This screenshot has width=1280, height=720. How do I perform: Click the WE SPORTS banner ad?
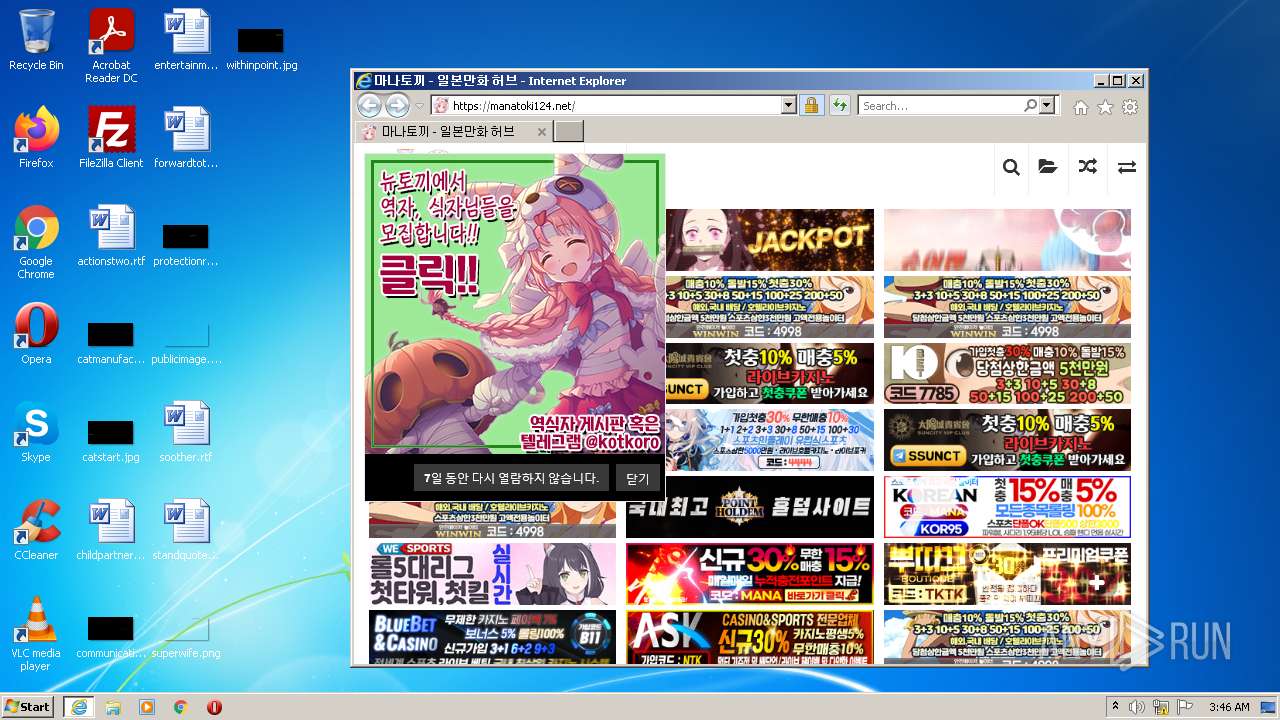click(492, 574)
